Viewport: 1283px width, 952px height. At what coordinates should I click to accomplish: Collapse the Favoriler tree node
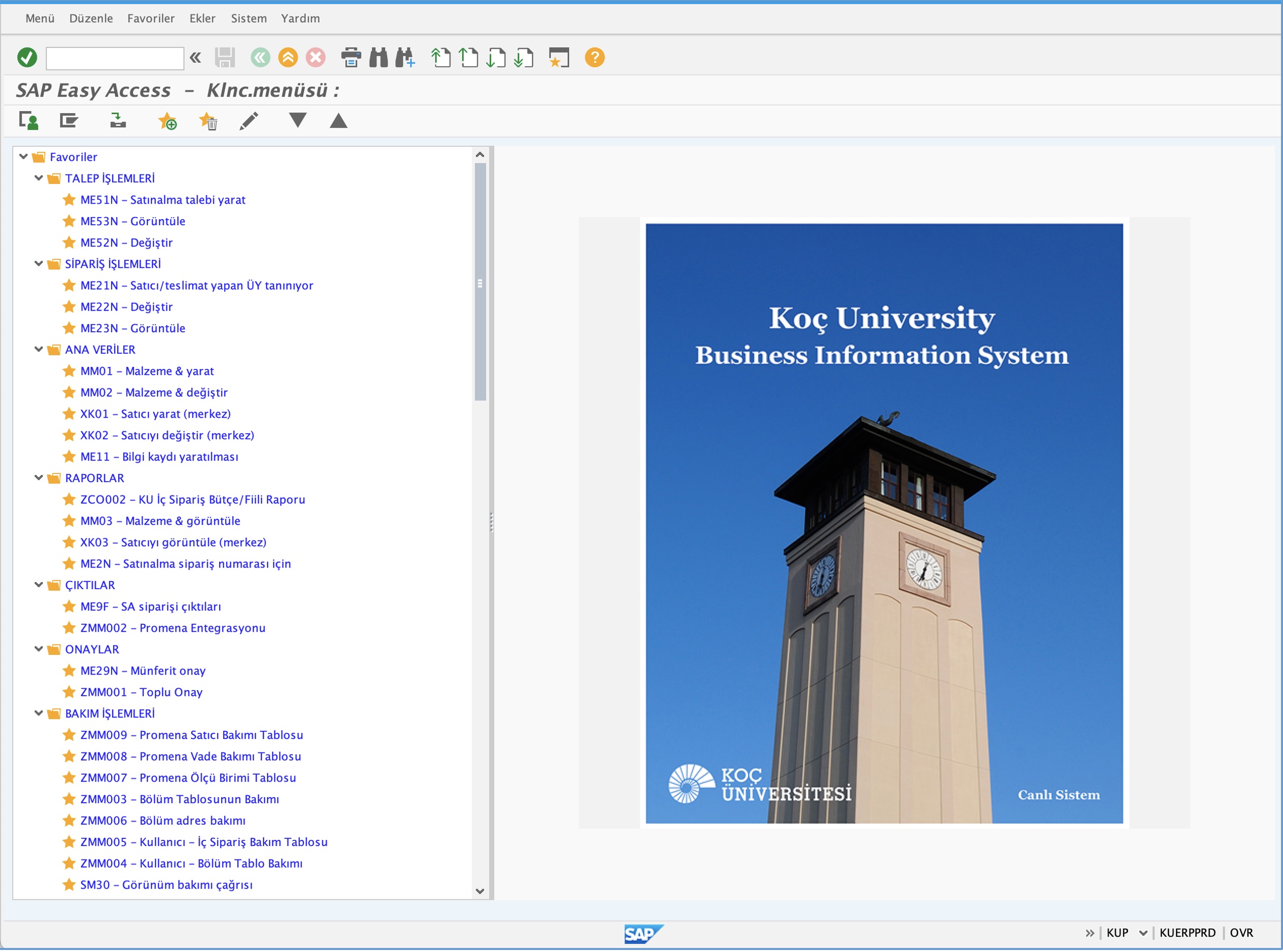[x=23, y=156]
